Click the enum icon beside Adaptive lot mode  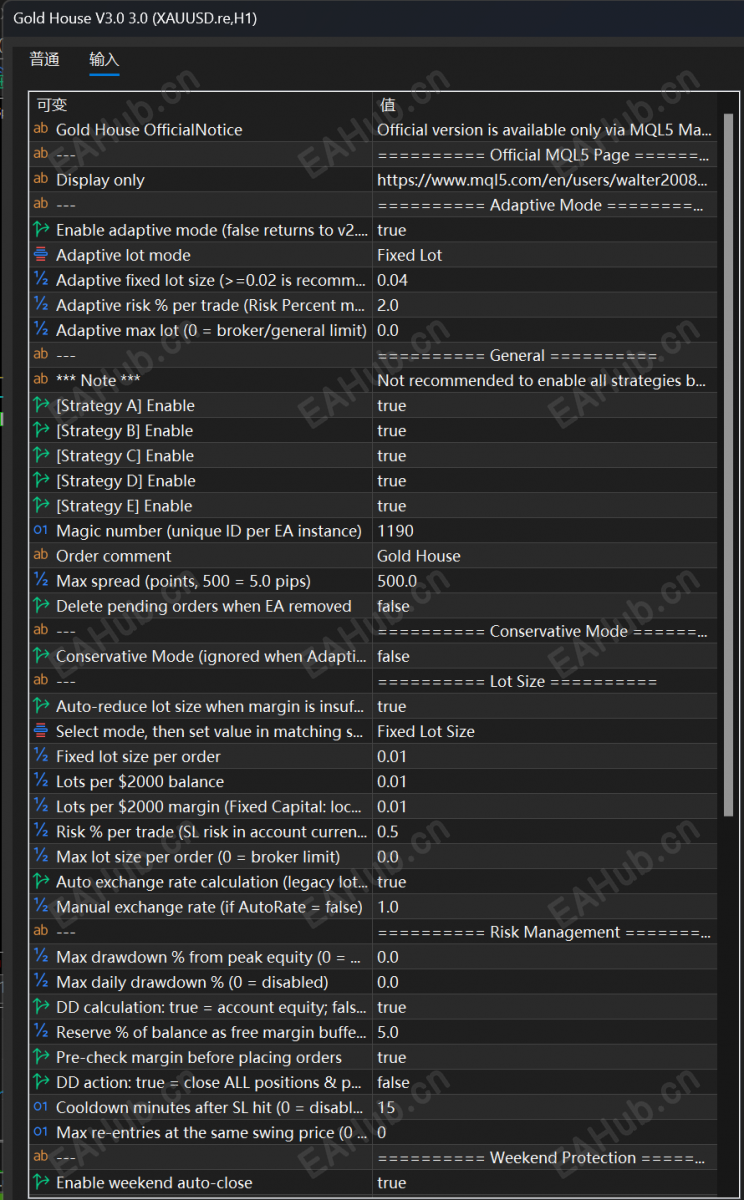[41, 255]
